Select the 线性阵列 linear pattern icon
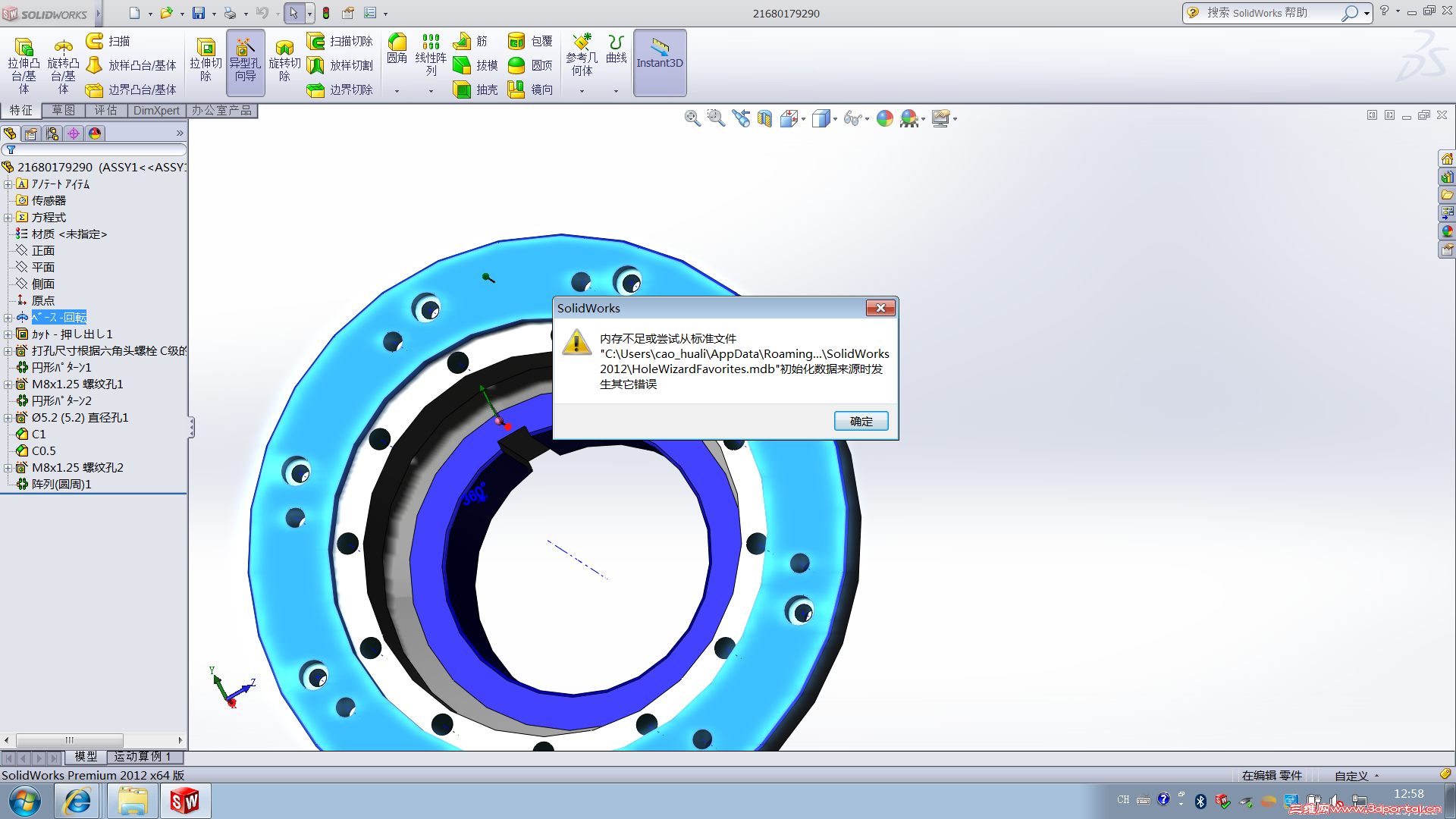1456x819 pixels. click(431, 44)
